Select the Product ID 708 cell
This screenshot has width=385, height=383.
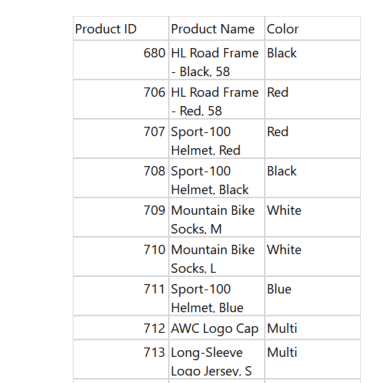coord(121,178)
